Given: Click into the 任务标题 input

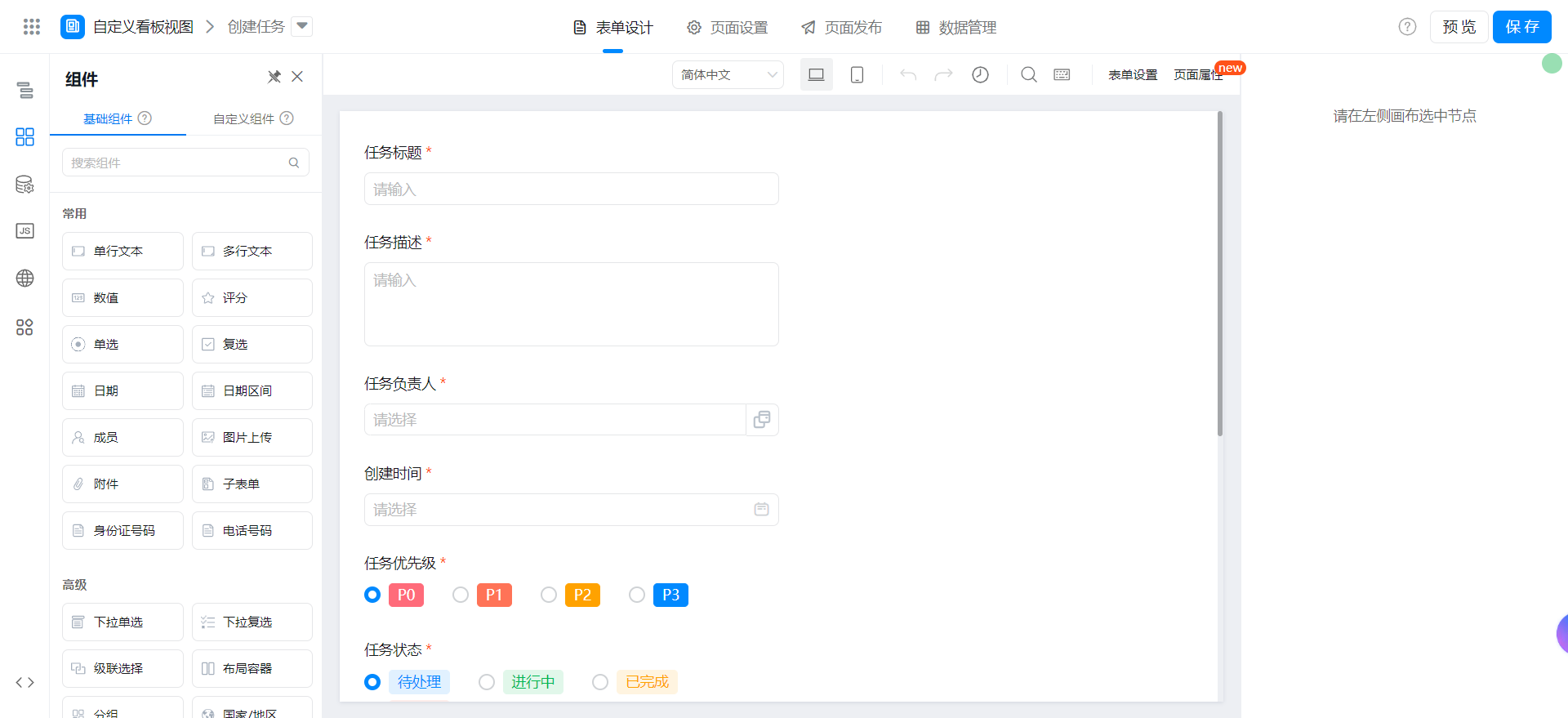Looking at the screenshot, I should [x=571, y=189].
